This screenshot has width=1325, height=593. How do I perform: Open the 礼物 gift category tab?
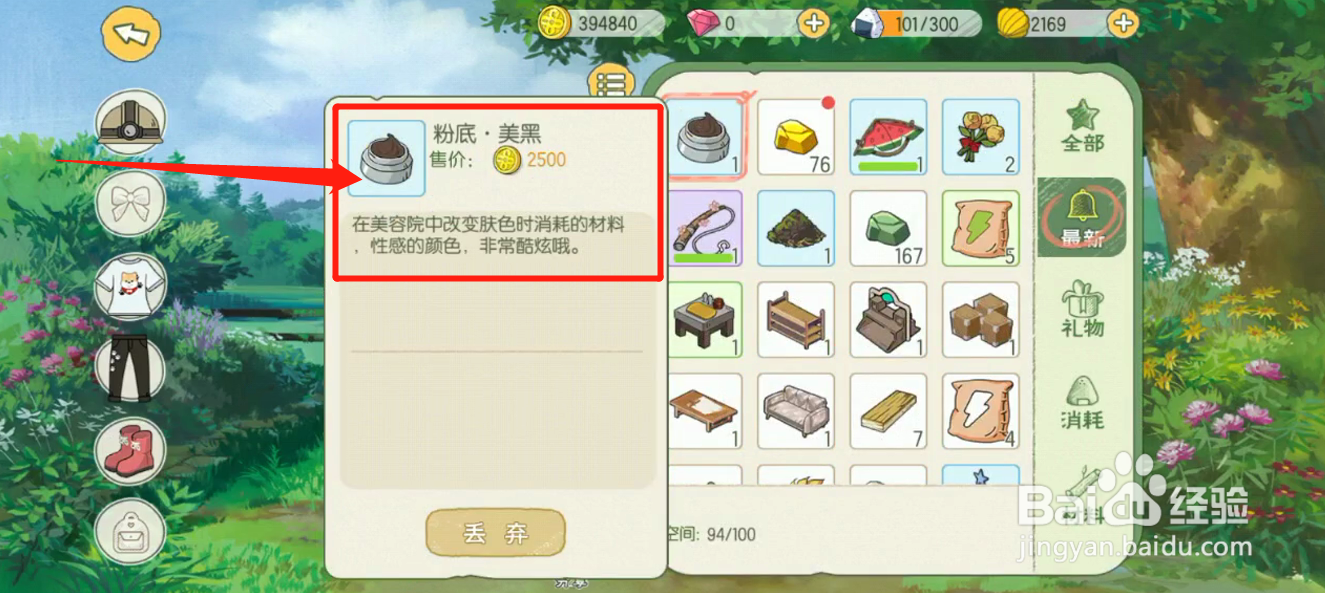coord(1082,309)
